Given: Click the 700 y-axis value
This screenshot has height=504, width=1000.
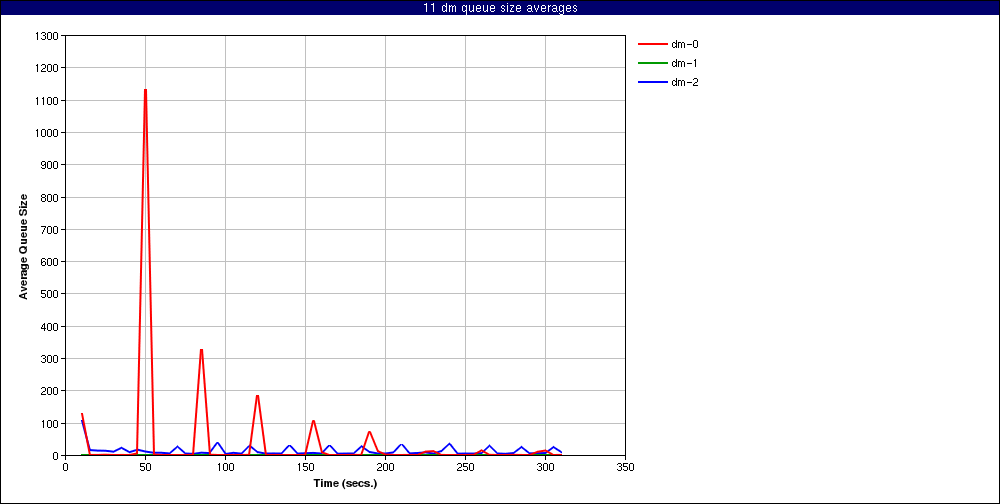Looking at the screenshot, I should point(50,229).
